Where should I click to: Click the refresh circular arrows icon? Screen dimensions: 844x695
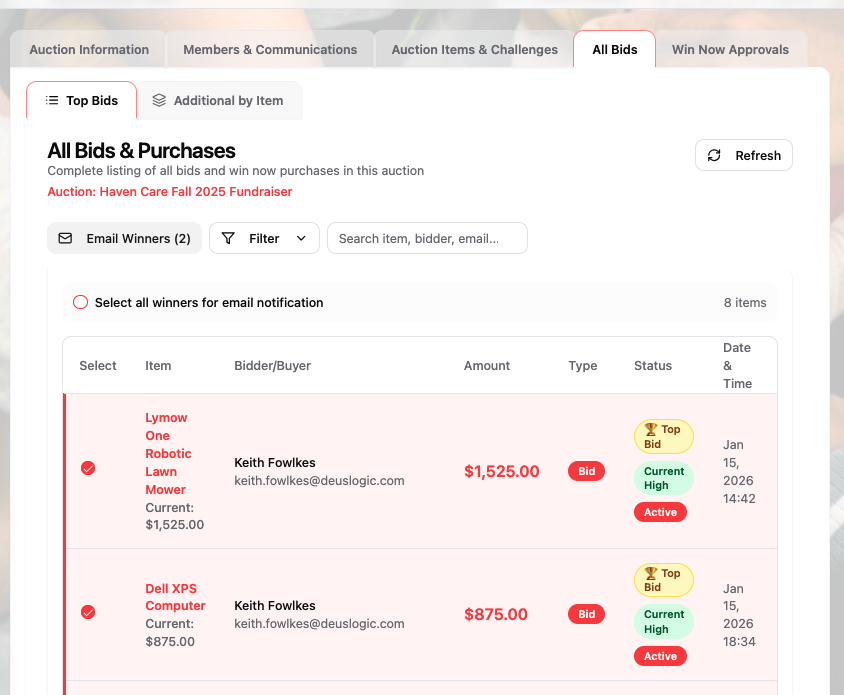pyautogui.click(x=714, y=156)
